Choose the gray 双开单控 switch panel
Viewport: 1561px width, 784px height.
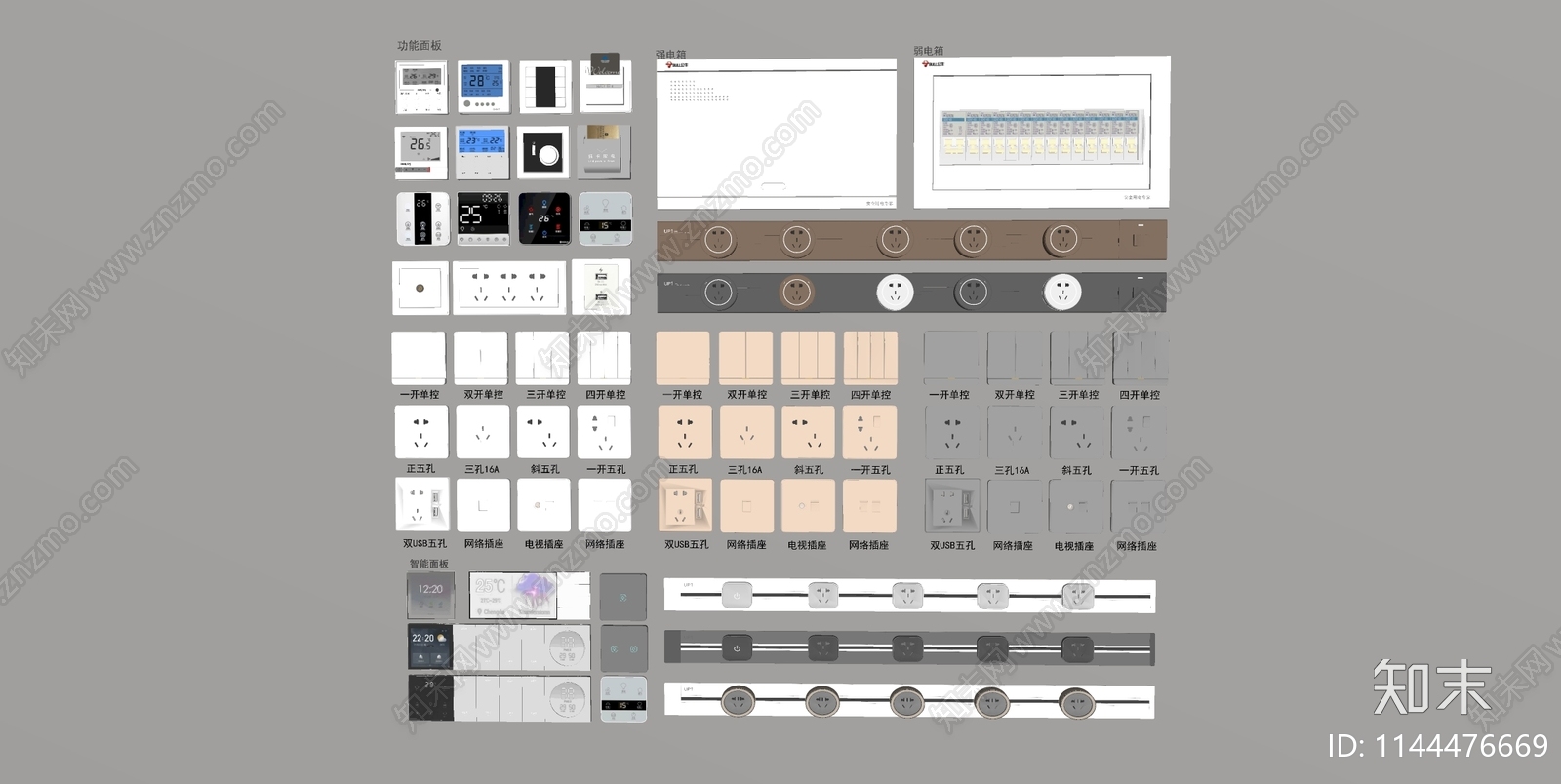(x=1014, y=358)
